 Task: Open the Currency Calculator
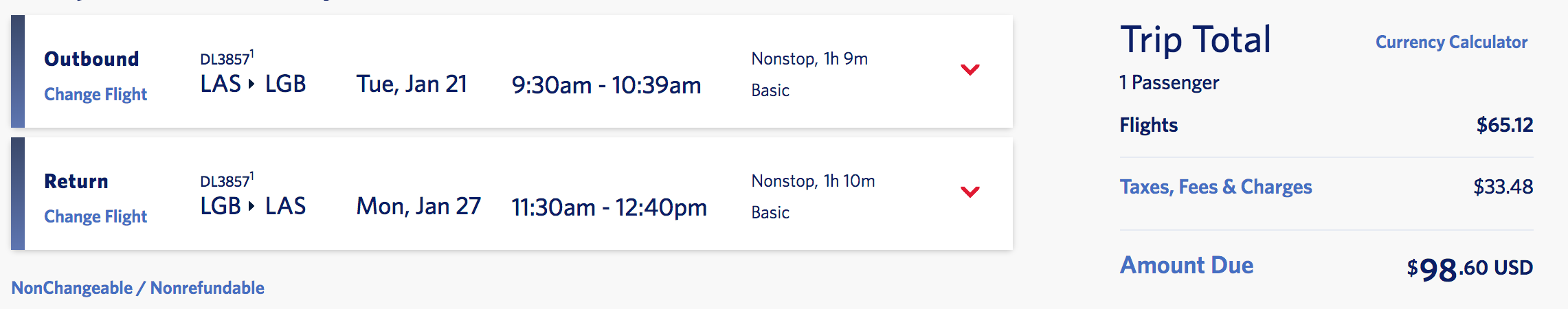click(1451, 43)
